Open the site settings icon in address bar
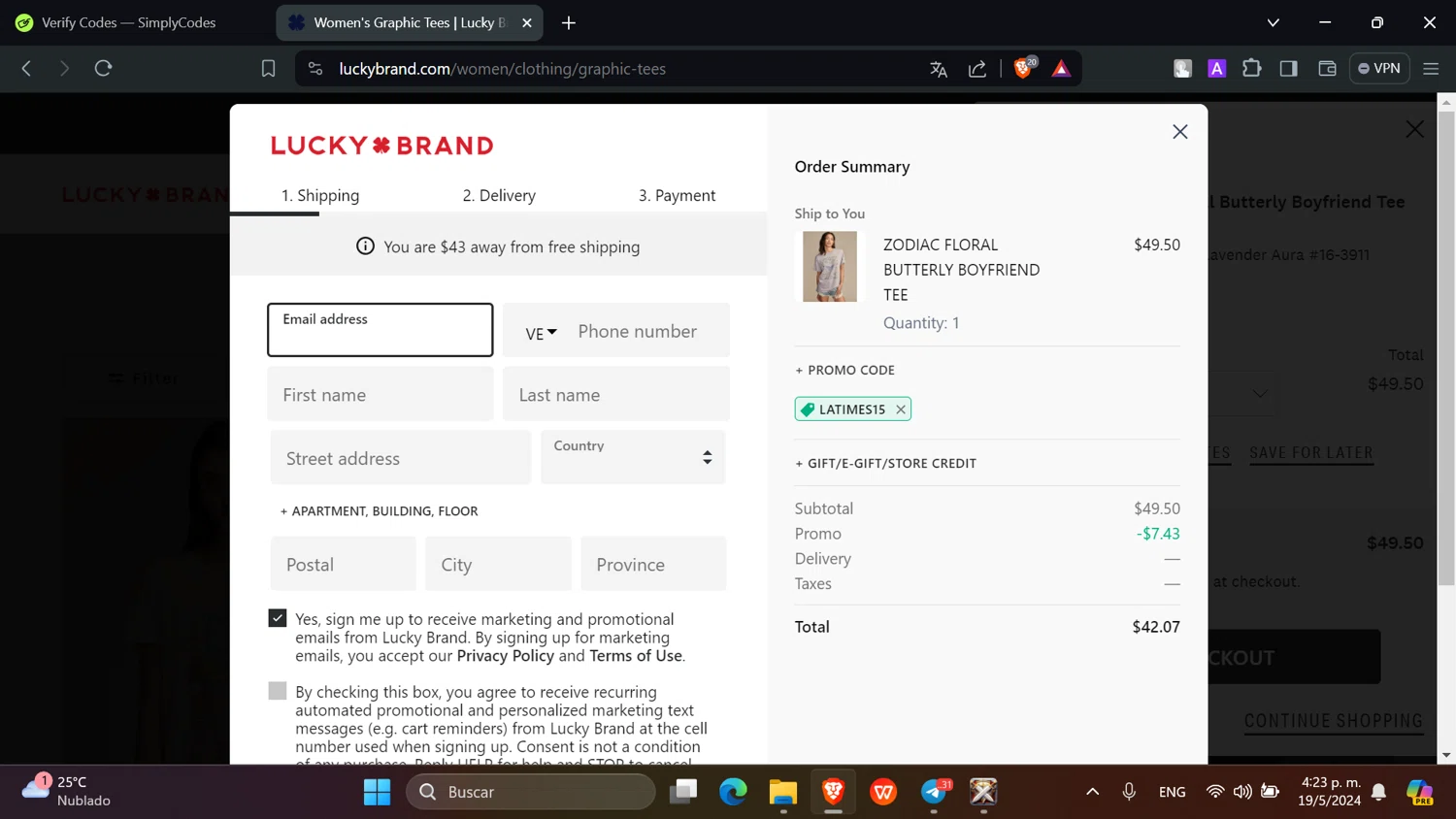Image resolution: width=1456 pixels, height=819 pixels. pyautogui.click(x=314, y=69)
